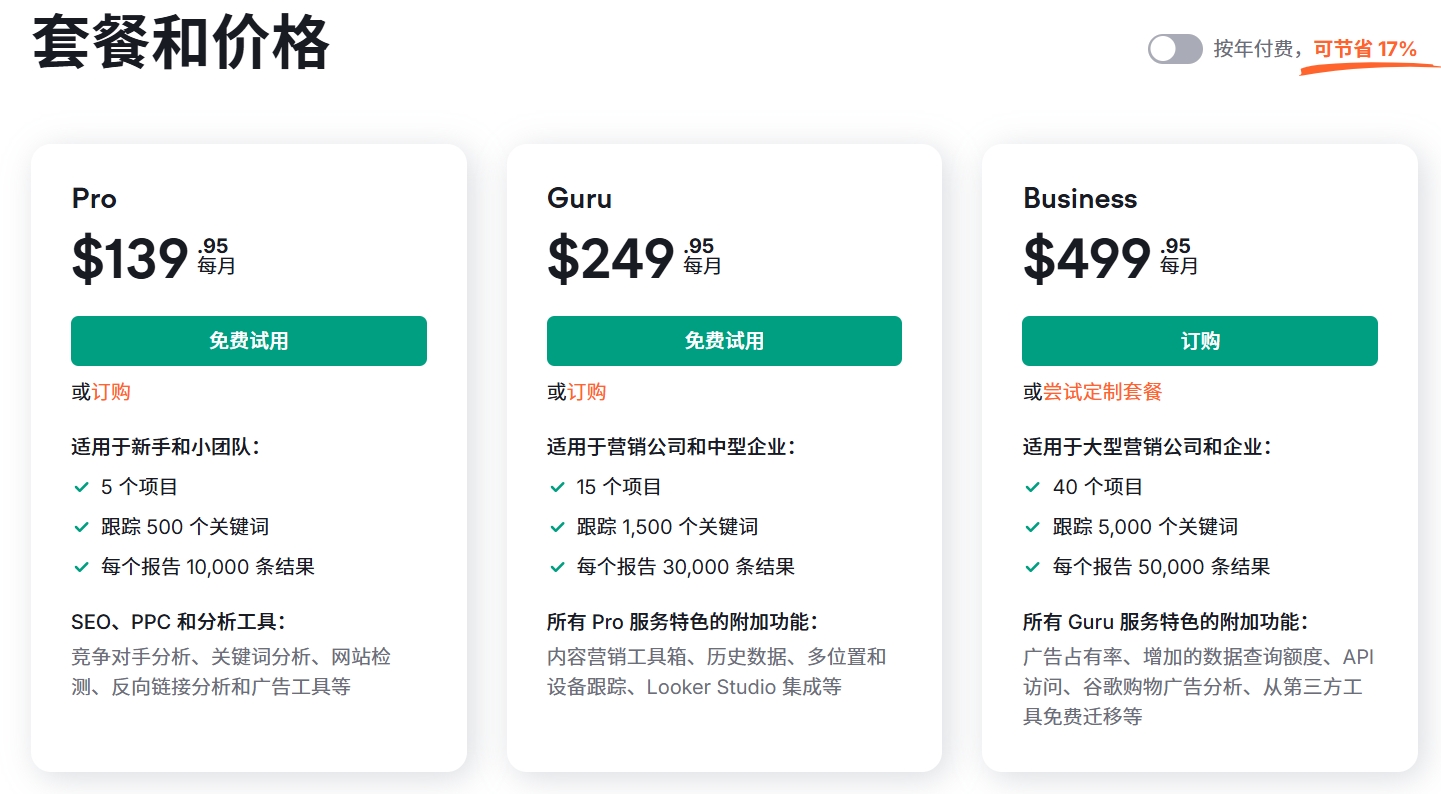Toggle the annual billing switch
This screenshot has width=1441, height=794.
(x=1174, y=49)
